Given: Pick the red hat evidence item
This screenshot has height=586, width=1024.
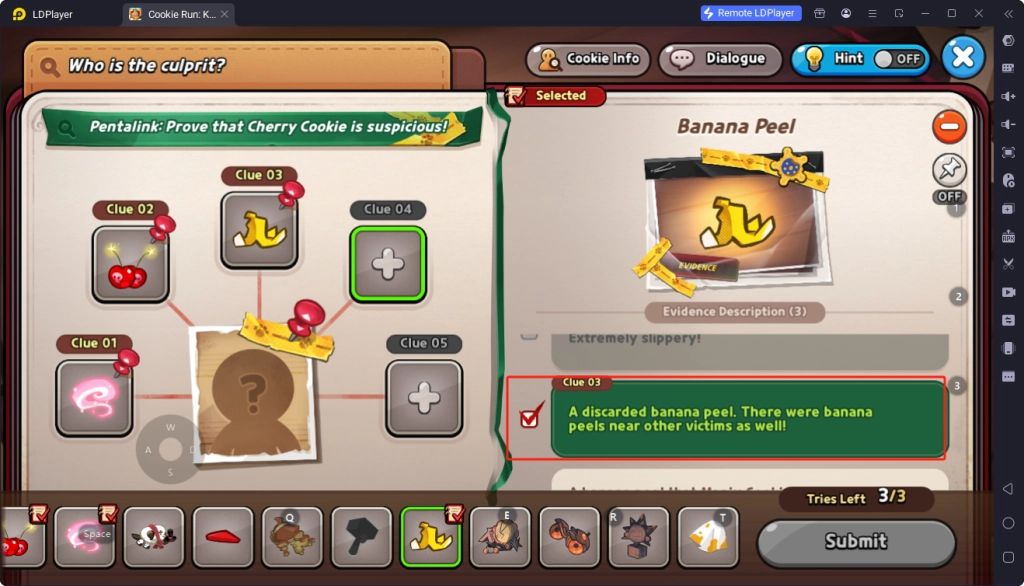Looking at the screenshot, I should click(223, 537).
